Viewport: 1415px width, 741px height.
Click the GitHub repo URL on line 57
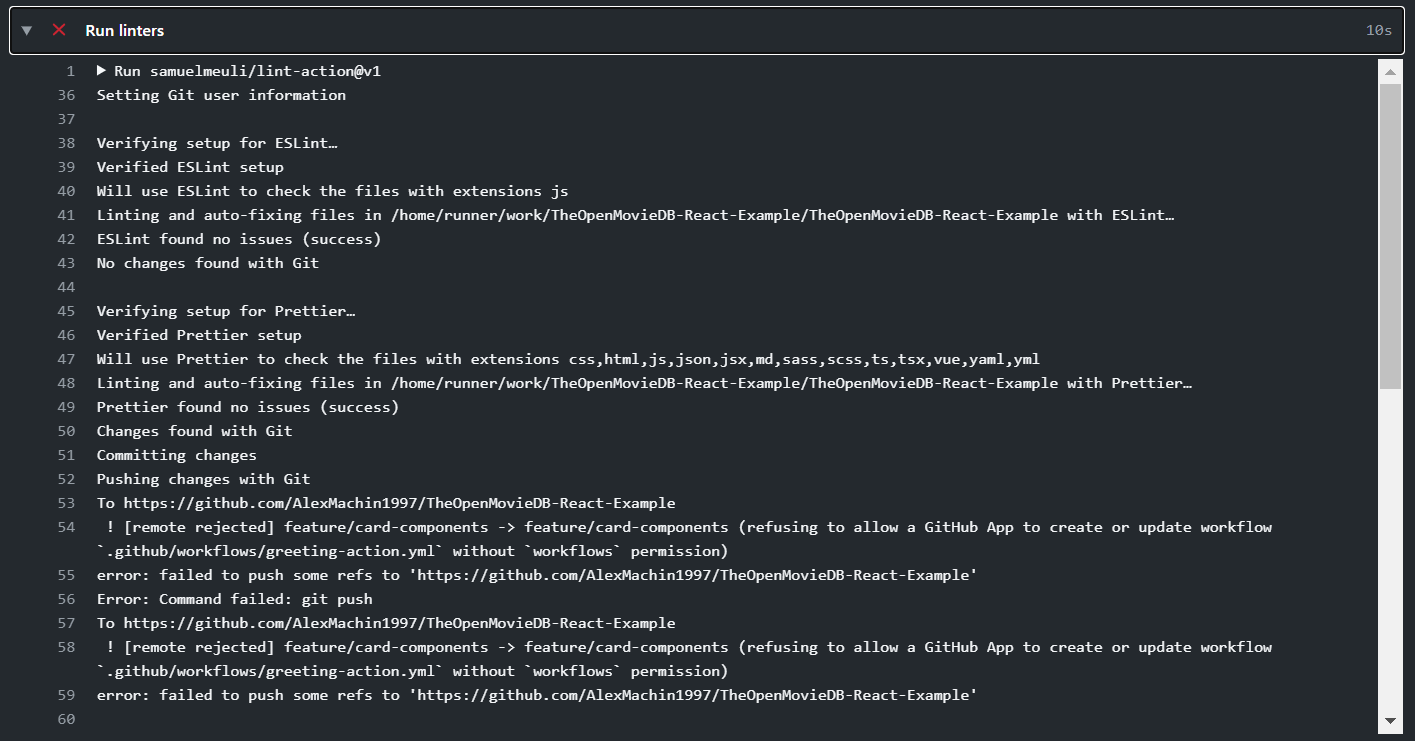400,623
